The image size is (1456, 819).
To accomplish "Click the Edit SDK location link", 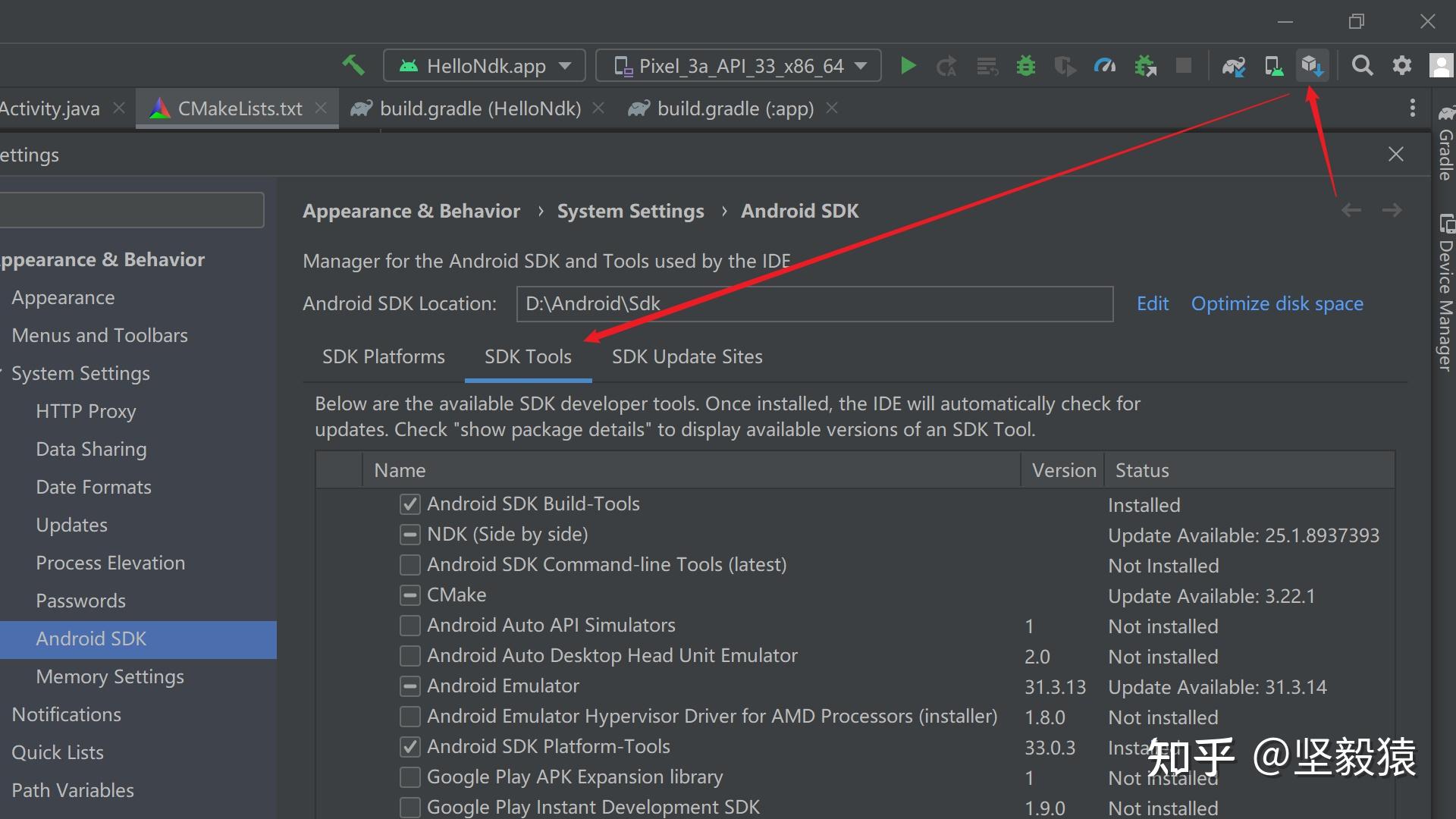I will [x=1152, y=304].
